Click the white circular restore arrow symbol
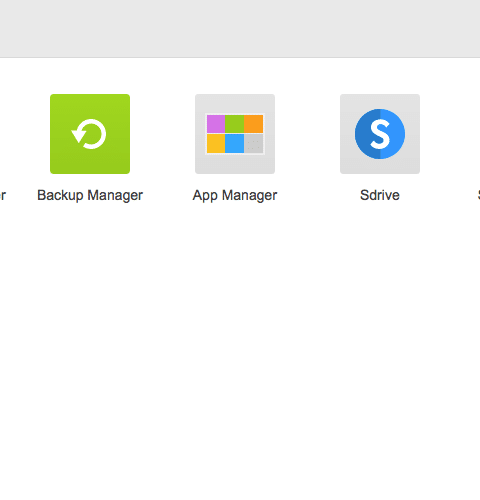The image size is (480, 500). coord(89,134)
